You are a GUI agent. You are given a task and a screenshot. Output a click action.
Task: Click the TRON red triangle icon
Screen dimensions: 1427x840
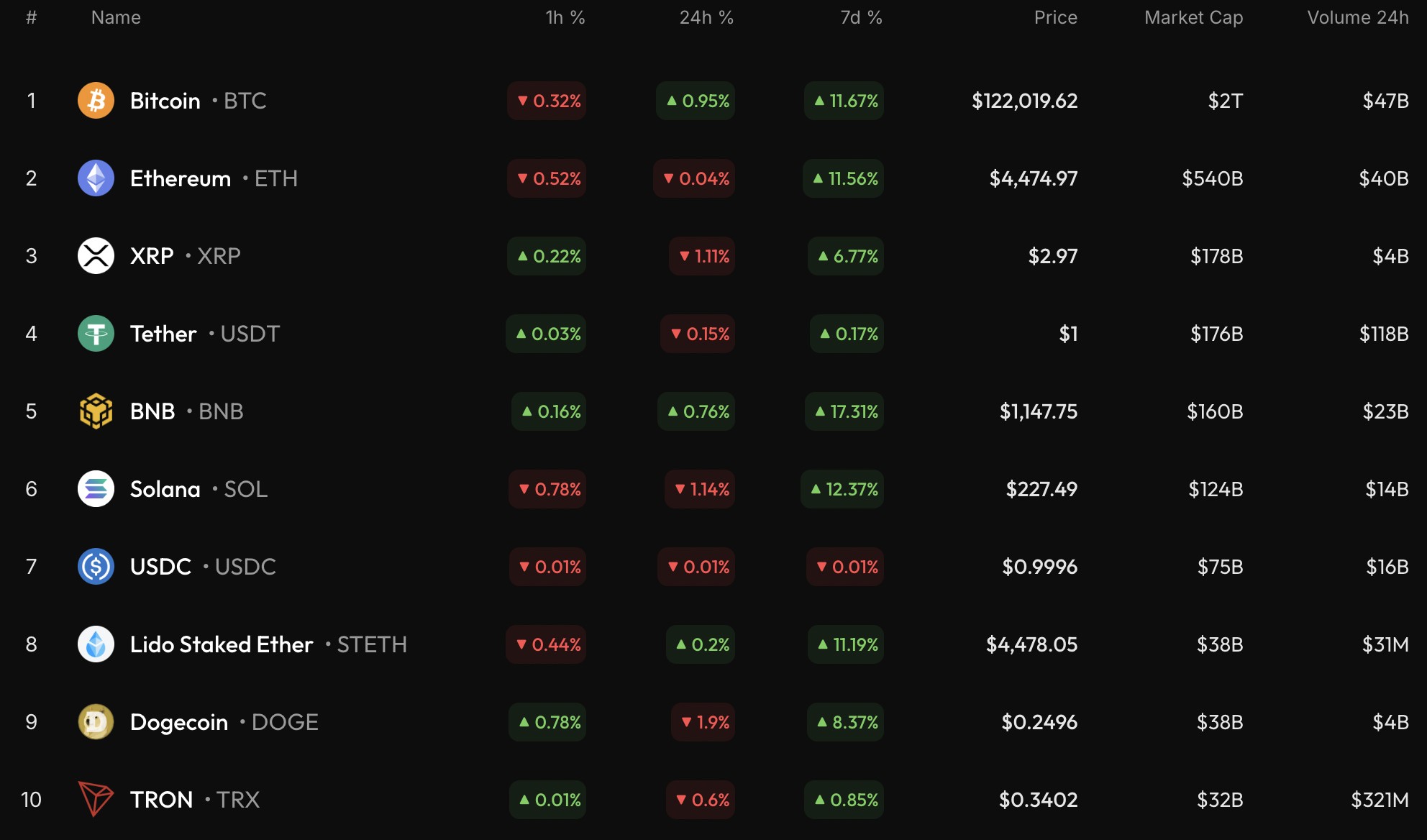(x=96, y=799)
